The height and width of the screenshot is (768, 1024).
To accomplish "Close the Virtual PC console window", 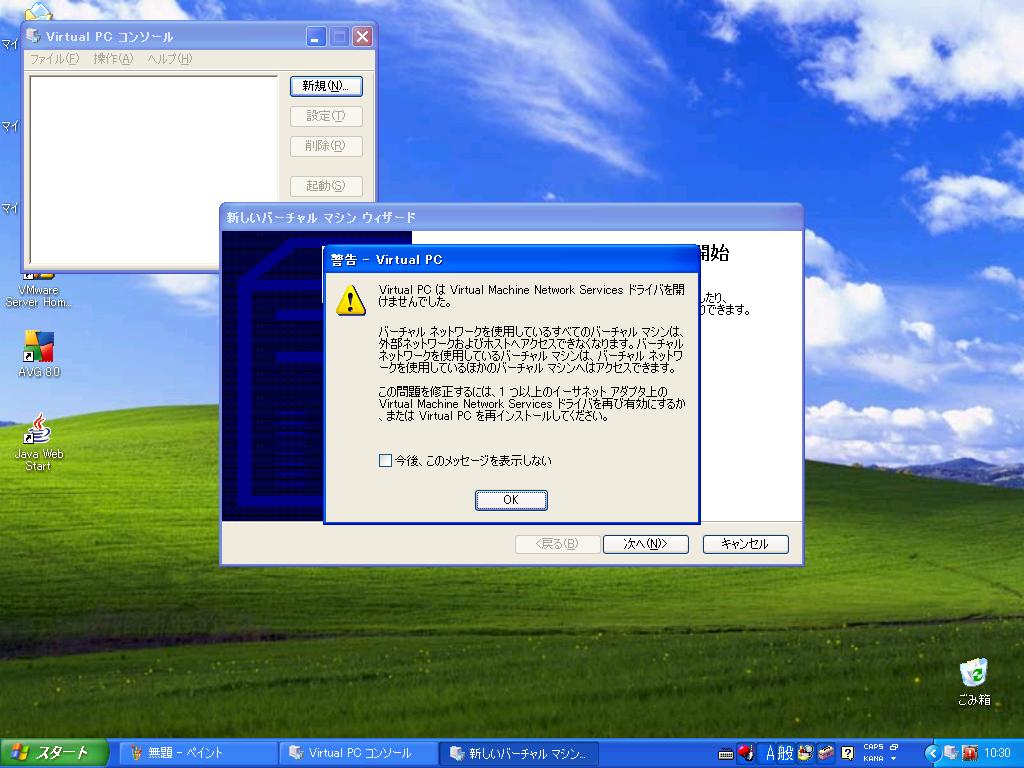I will point(362,37).
